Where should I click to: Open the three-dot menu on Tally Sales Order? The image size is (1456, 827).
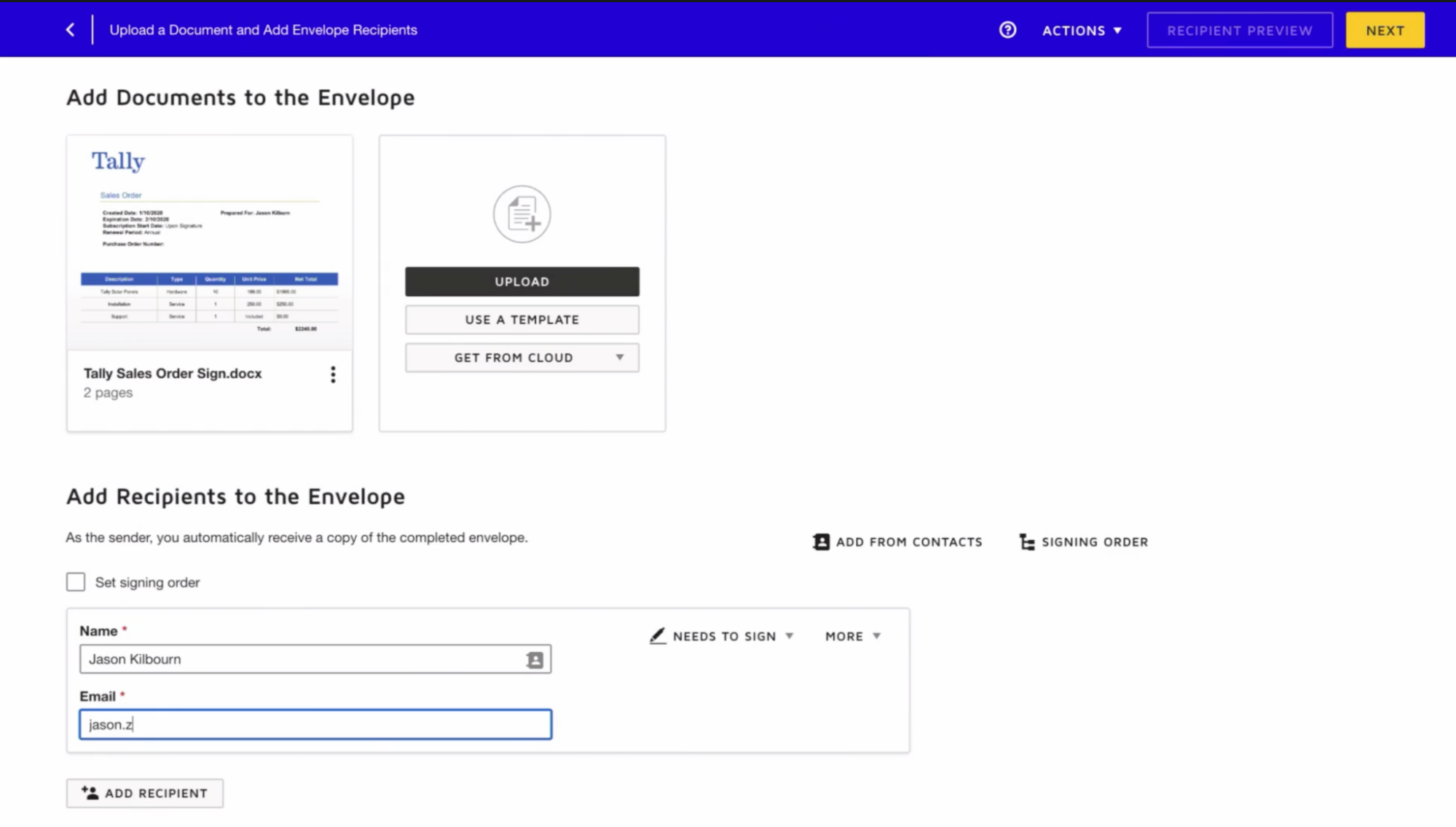tap(333, 374)
